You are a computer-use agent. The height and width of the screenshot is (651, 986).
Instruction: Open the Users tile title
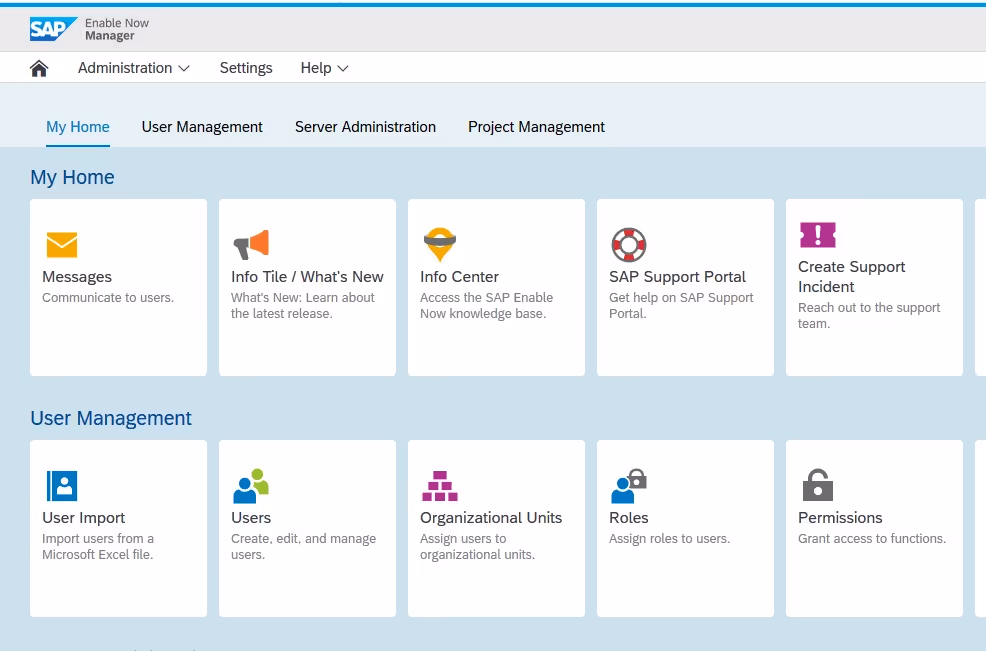(251, 518)
